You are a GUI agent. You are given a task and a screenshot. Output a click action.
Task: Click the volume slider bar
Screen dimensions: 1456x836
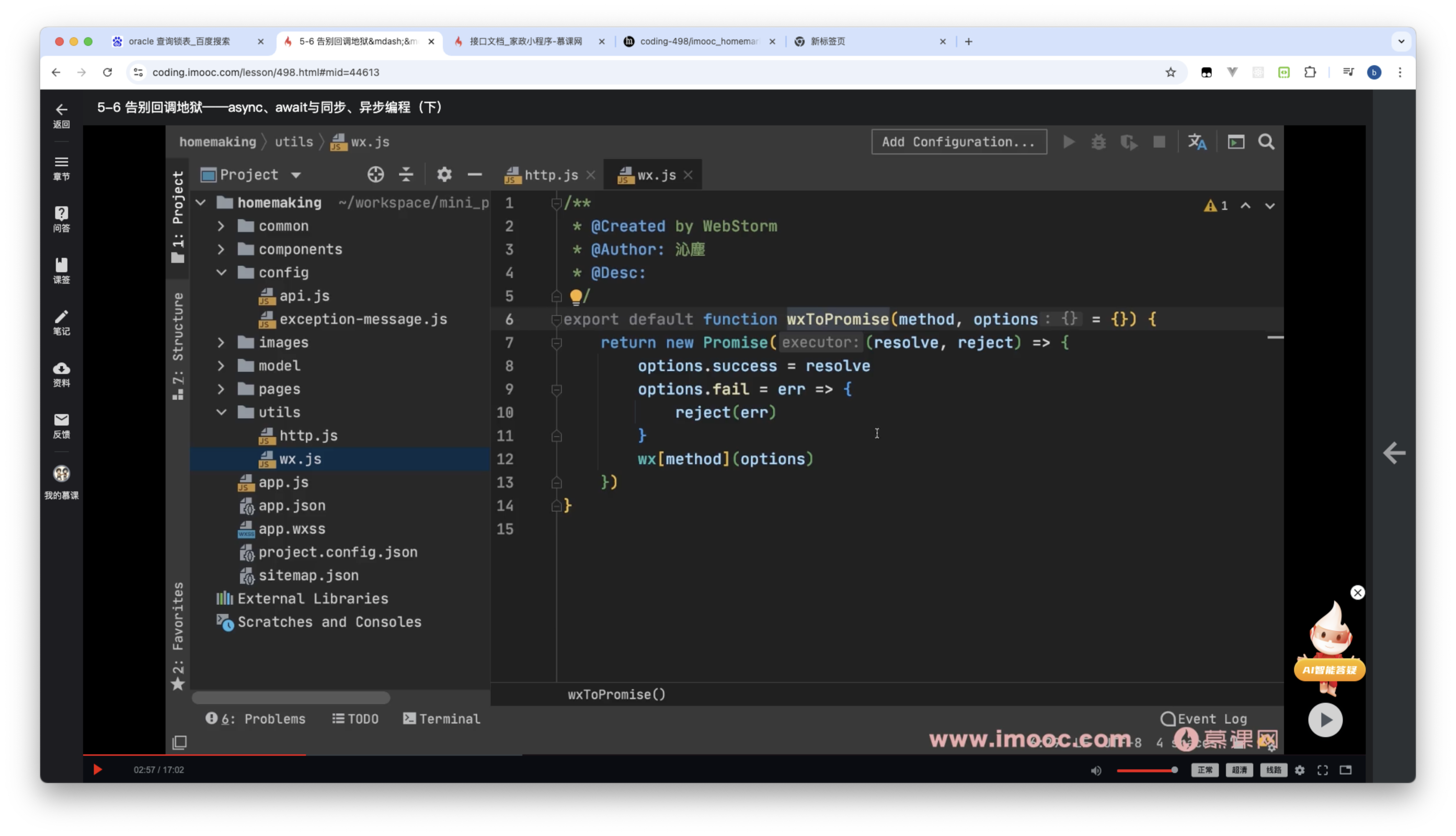(x=1146, y=770)
